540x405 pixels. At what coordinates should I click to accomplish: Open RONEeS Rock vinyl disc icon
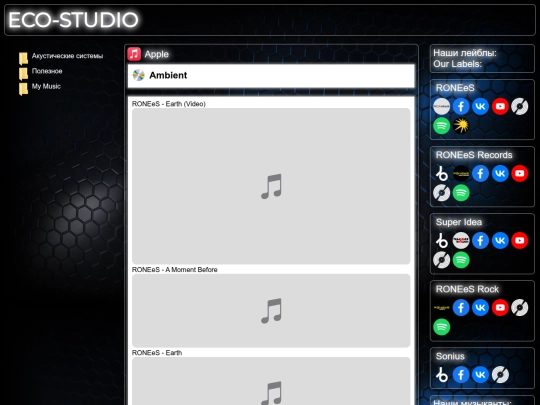tap(520, 308)
